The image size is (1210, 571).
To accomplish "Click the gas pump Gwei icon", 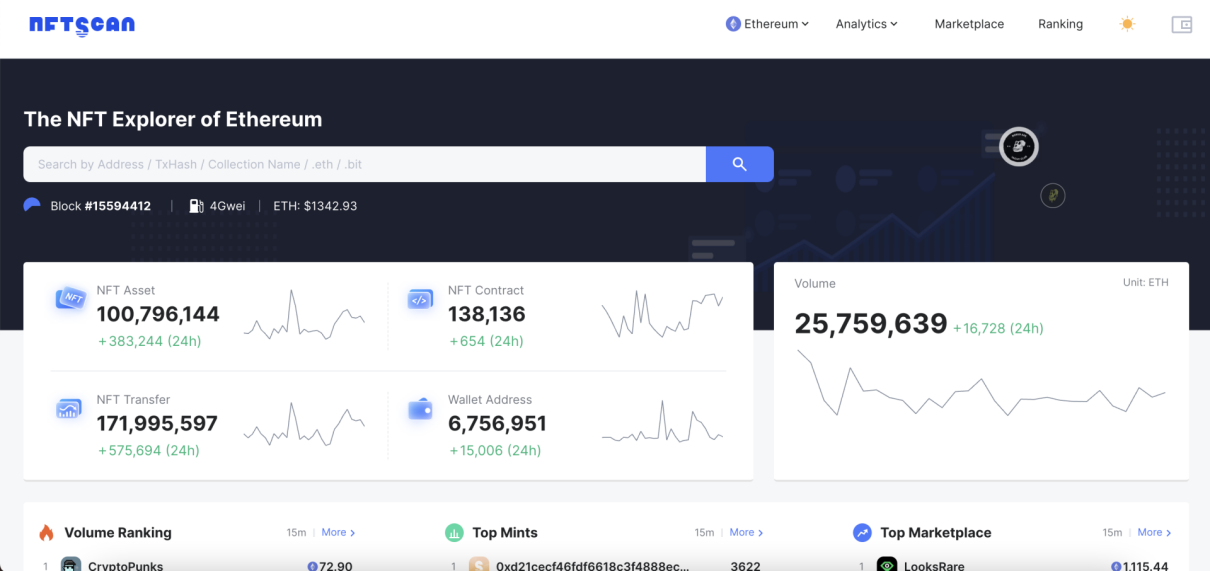I will [196, 206].
